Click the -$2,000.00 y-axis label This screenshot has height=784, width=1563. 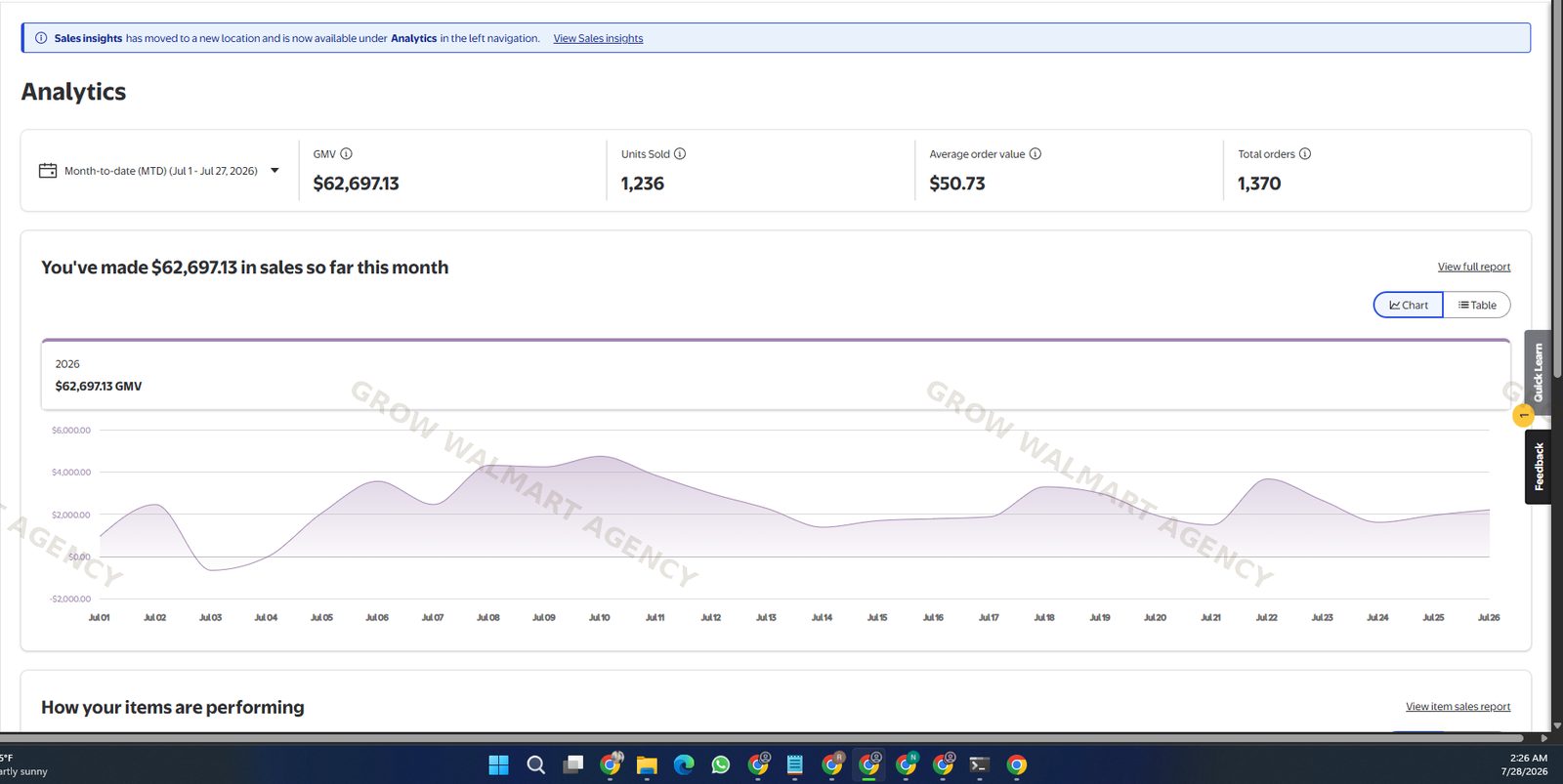coord(70,599)
